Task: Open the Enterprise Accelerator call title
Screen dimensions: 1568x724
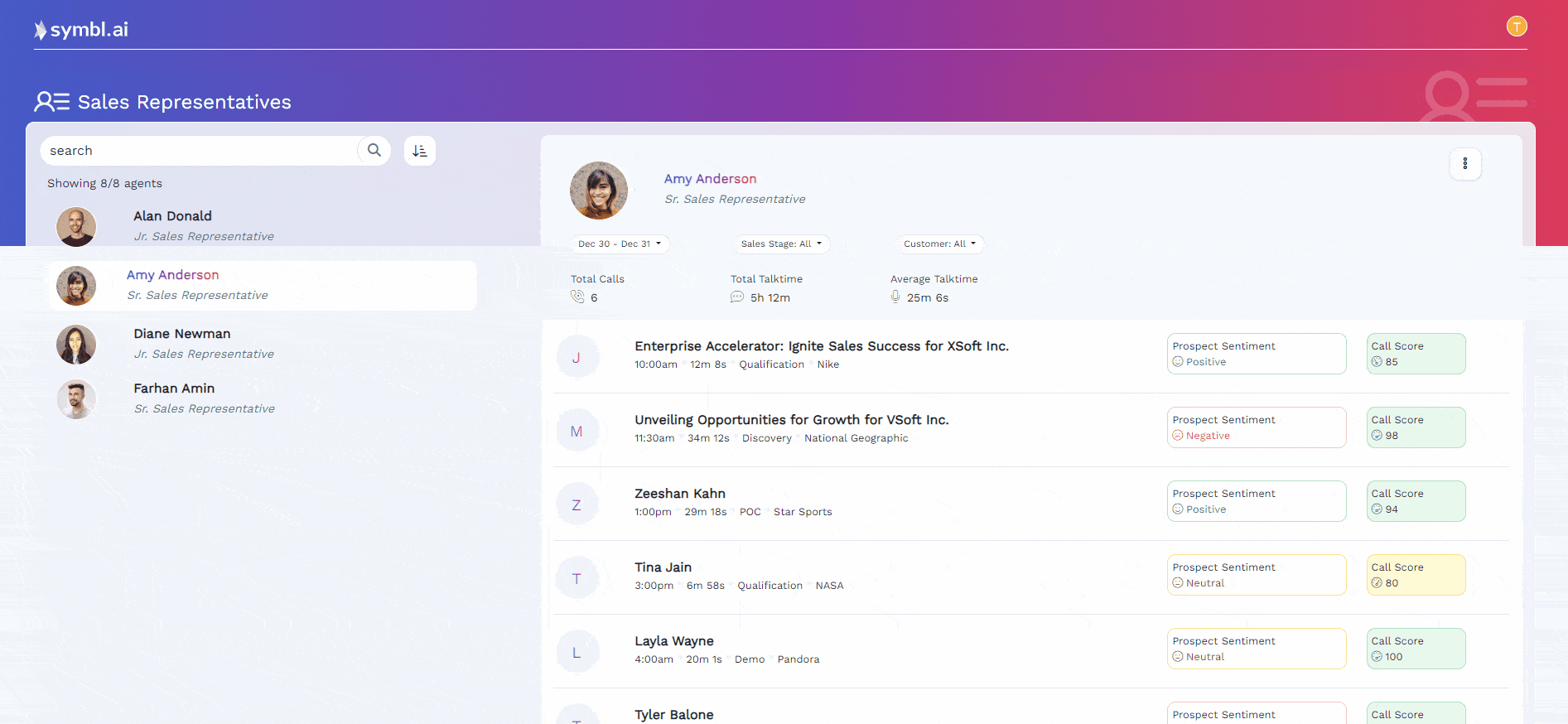Action: point(821,346)
